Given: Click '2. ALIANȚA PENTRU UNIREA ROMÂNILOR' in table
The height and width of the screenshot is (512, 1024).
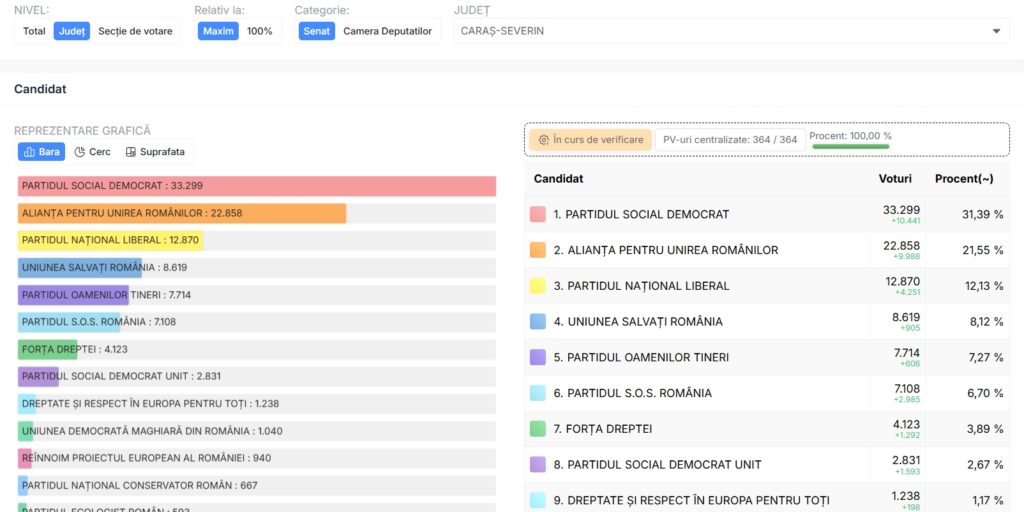Looking at the screenshot, I should point(666,250).
